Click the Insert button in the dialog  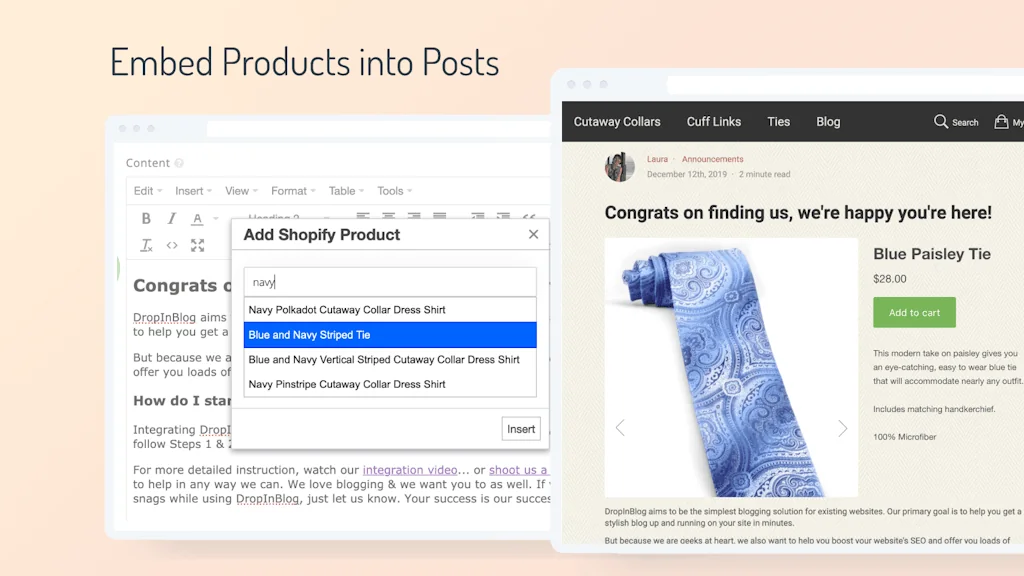click(520, 428)
